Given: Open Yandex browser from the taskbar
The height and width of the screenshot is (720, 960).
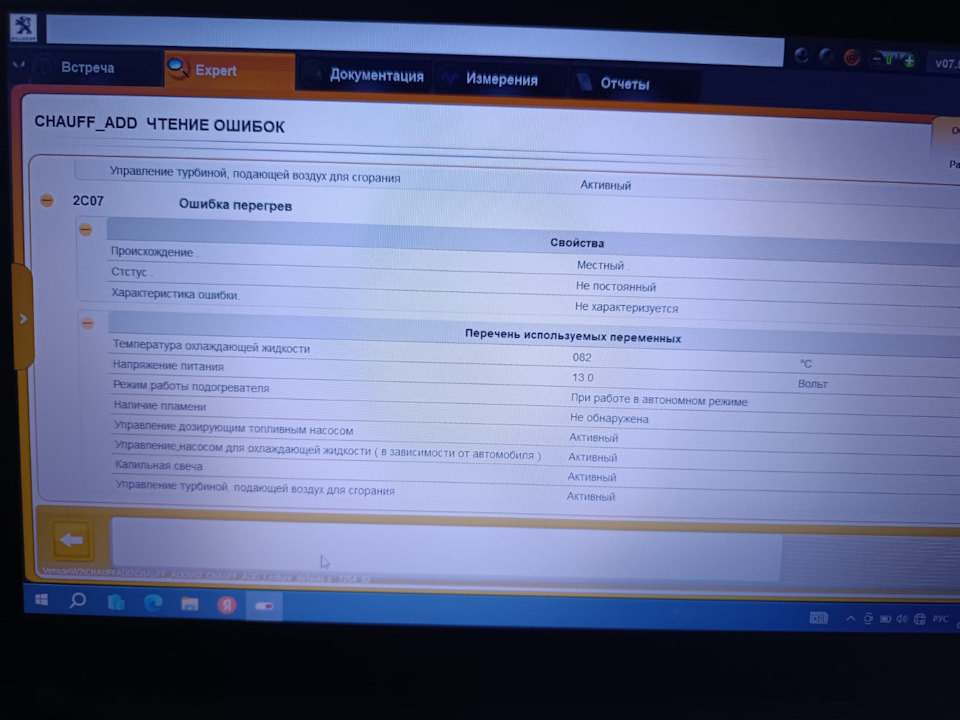Looking at the screenshot, I should coord(227,605).
